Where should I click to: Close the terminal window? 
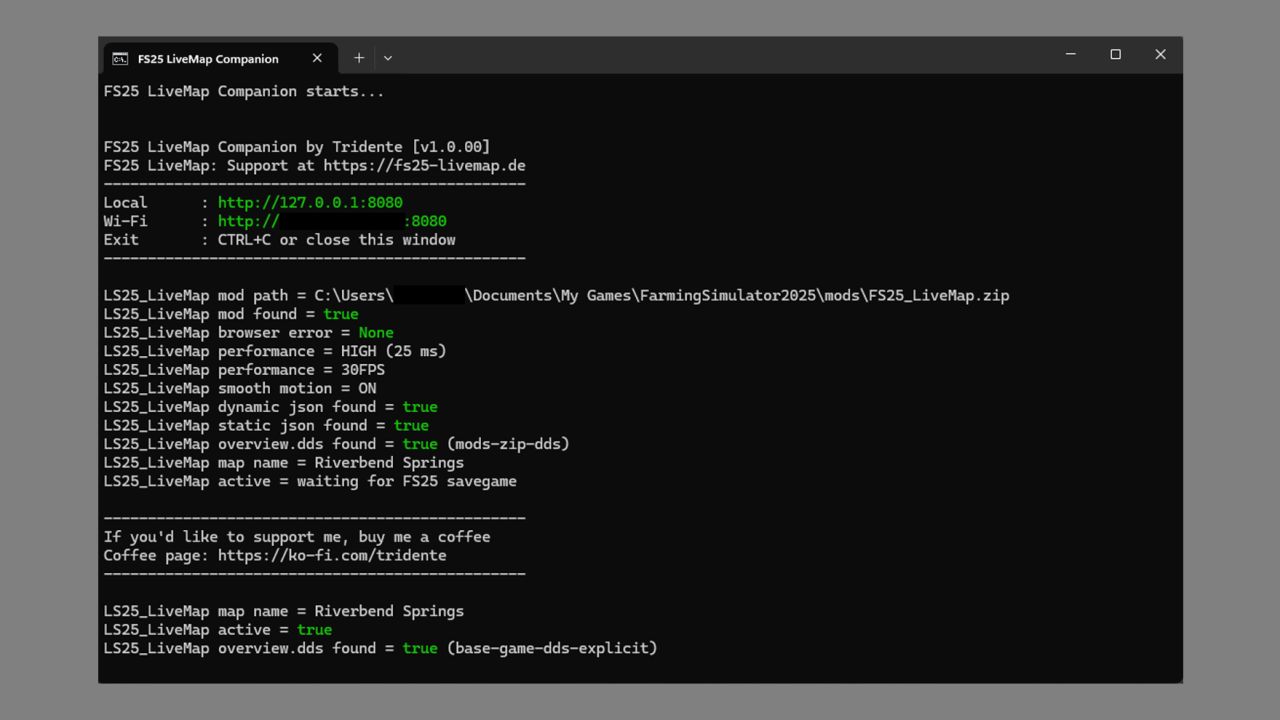(x=1160, y=54)
